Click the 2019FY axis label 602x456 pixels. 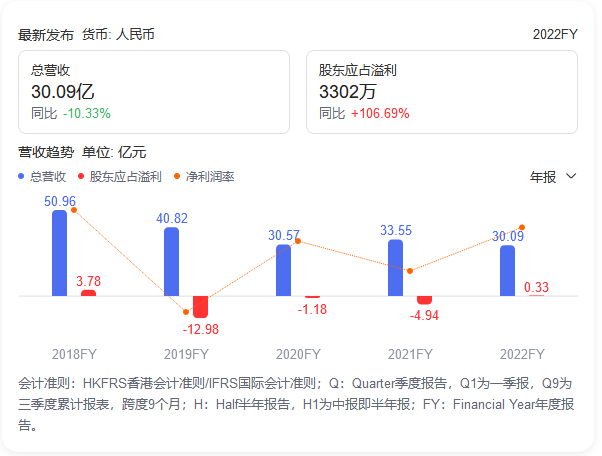pos(186,354)
